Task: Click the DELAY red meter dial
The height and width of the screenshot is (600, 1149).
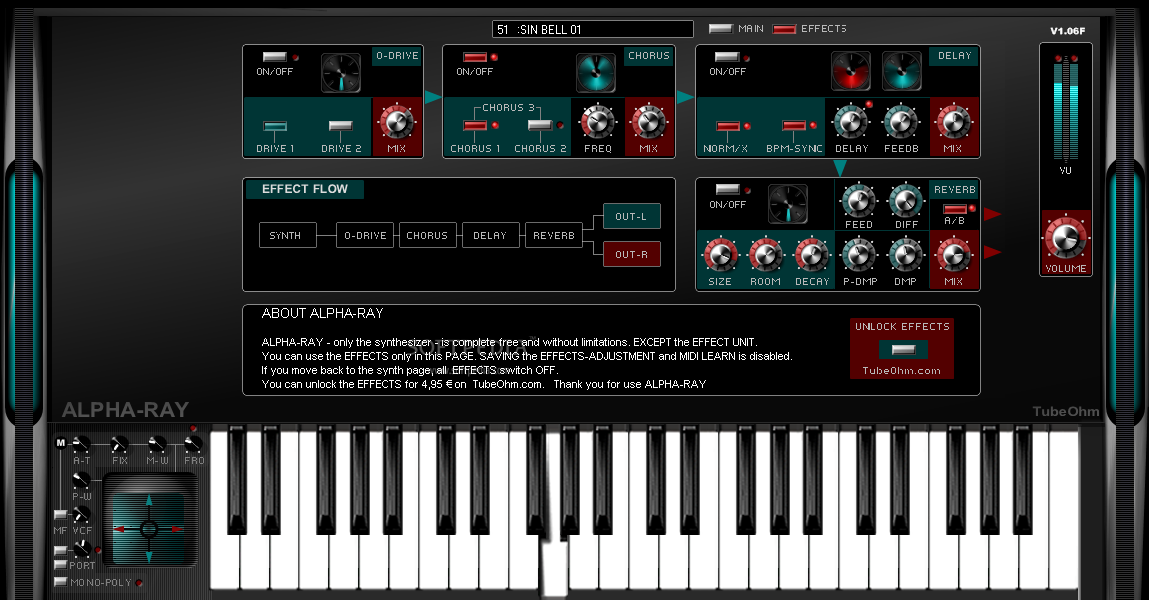Action: pyautogui.click(x=851, y=71)
